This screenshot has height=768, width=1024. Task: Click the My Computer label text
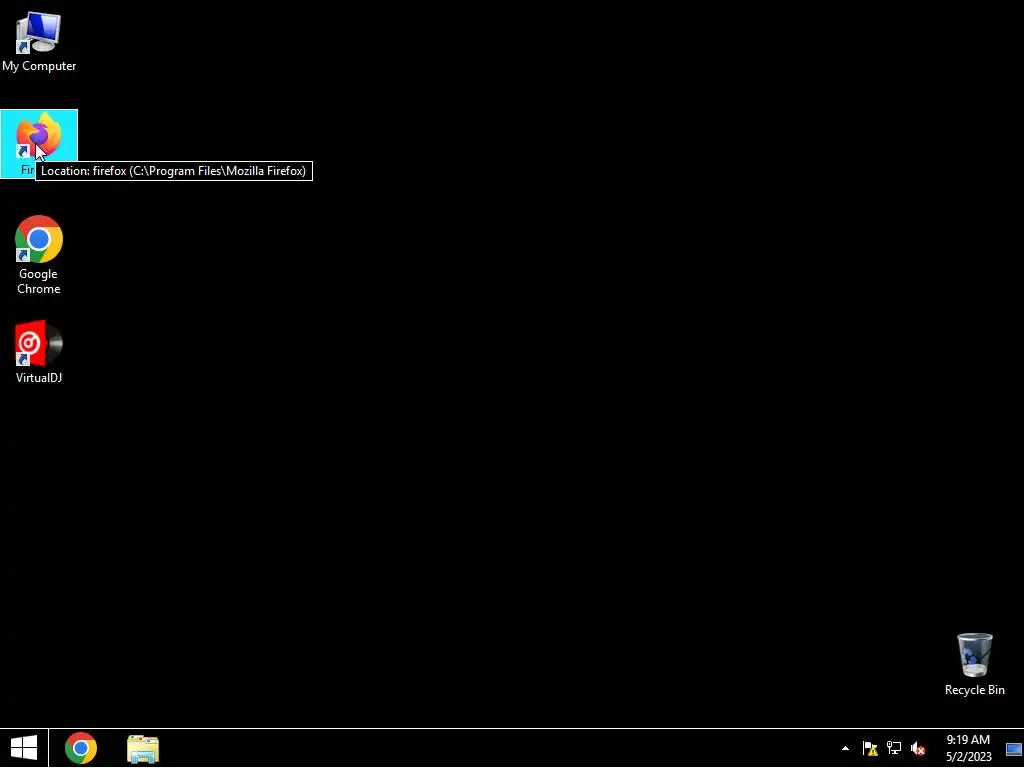coord(39,66)
